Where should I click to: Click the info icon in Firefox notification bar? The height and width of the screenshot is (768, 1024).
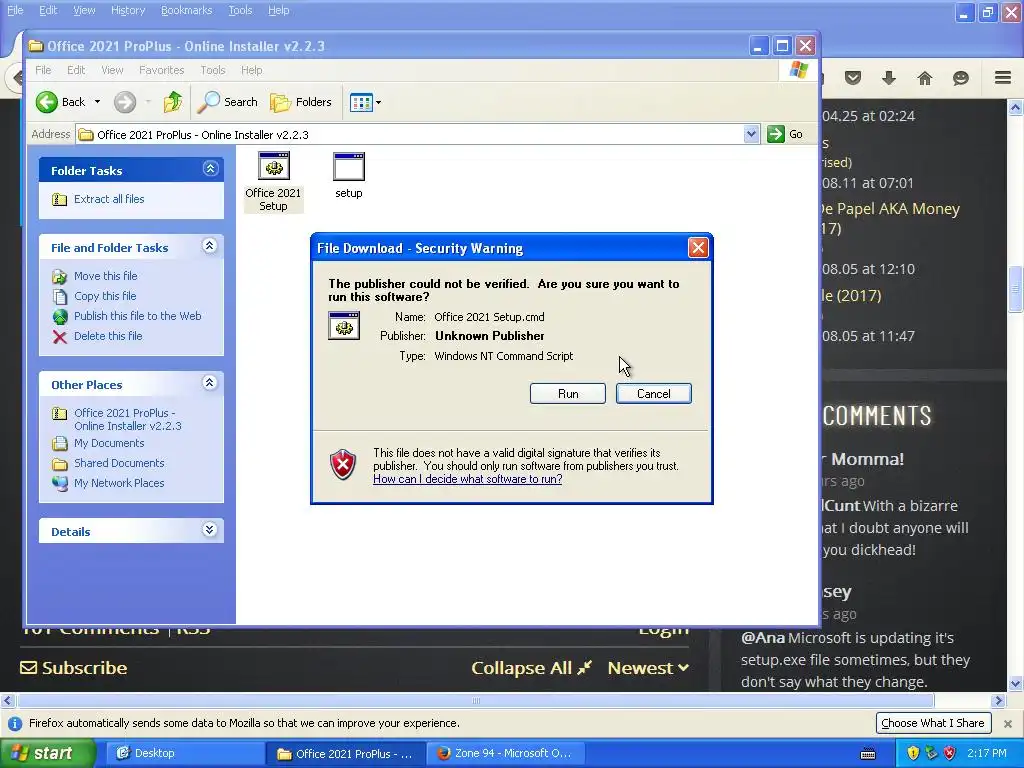[14, 724]
